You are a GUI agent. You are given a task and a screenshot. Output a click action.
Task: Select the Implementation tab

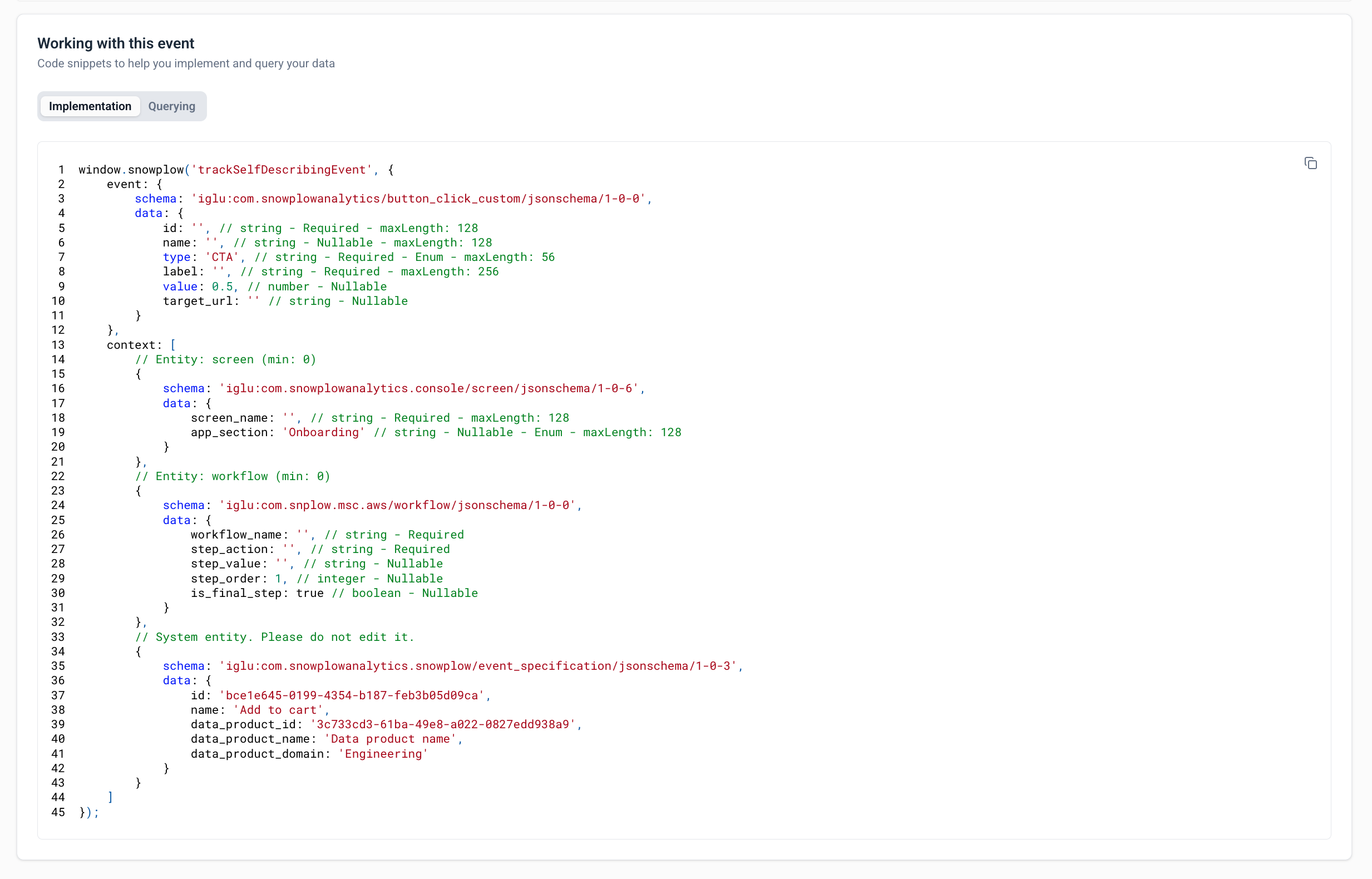[x=90, y=106]
